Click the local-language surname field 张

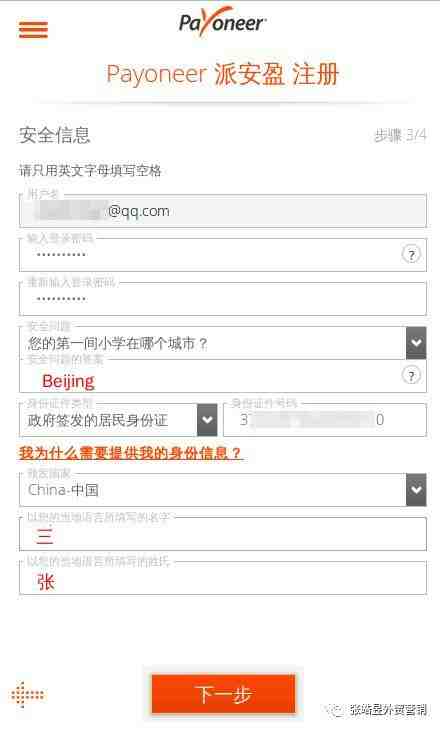[x=223, y=578]
